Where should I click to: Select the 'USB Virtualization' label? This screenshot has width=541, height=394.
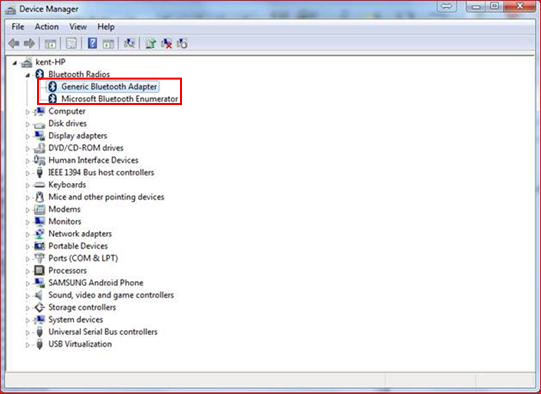click(80, 344)
